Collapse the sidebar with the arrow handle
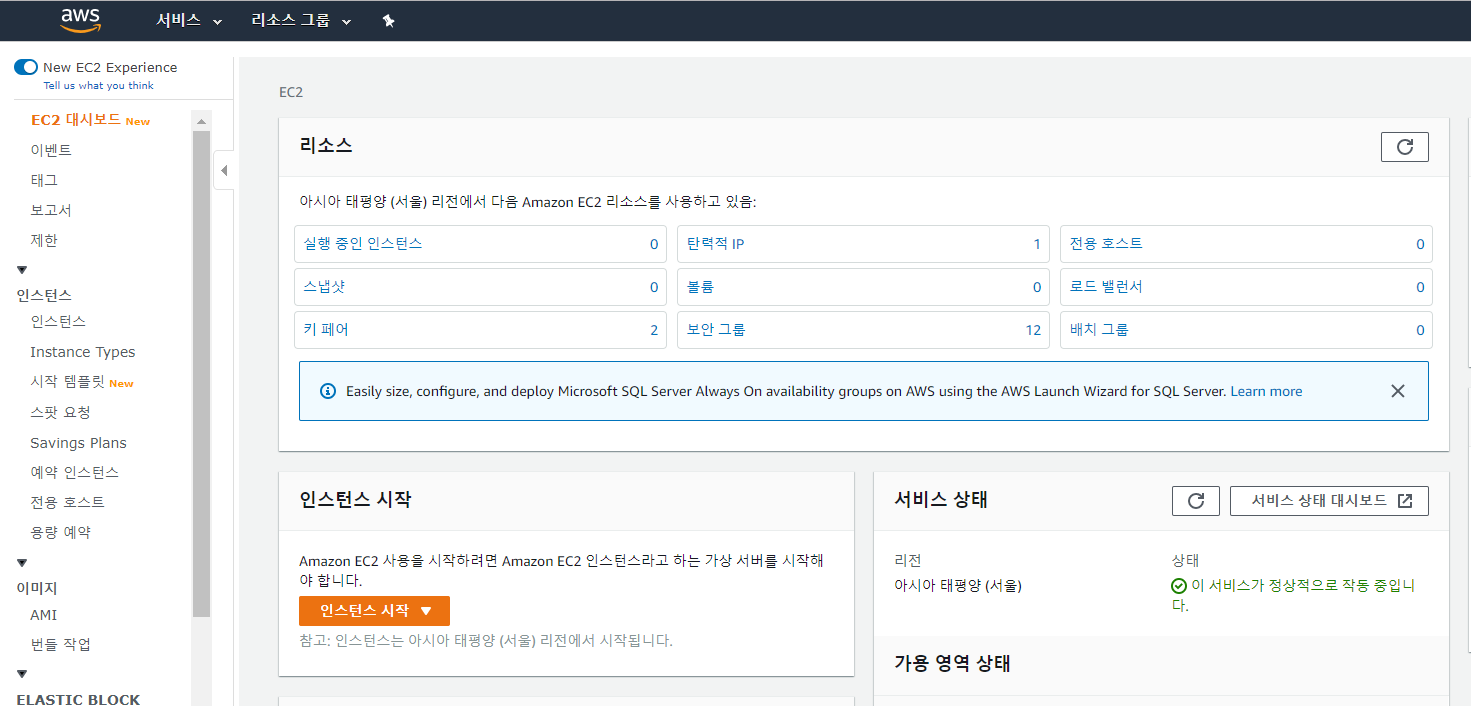1471x706 pixels. point(224,171)
